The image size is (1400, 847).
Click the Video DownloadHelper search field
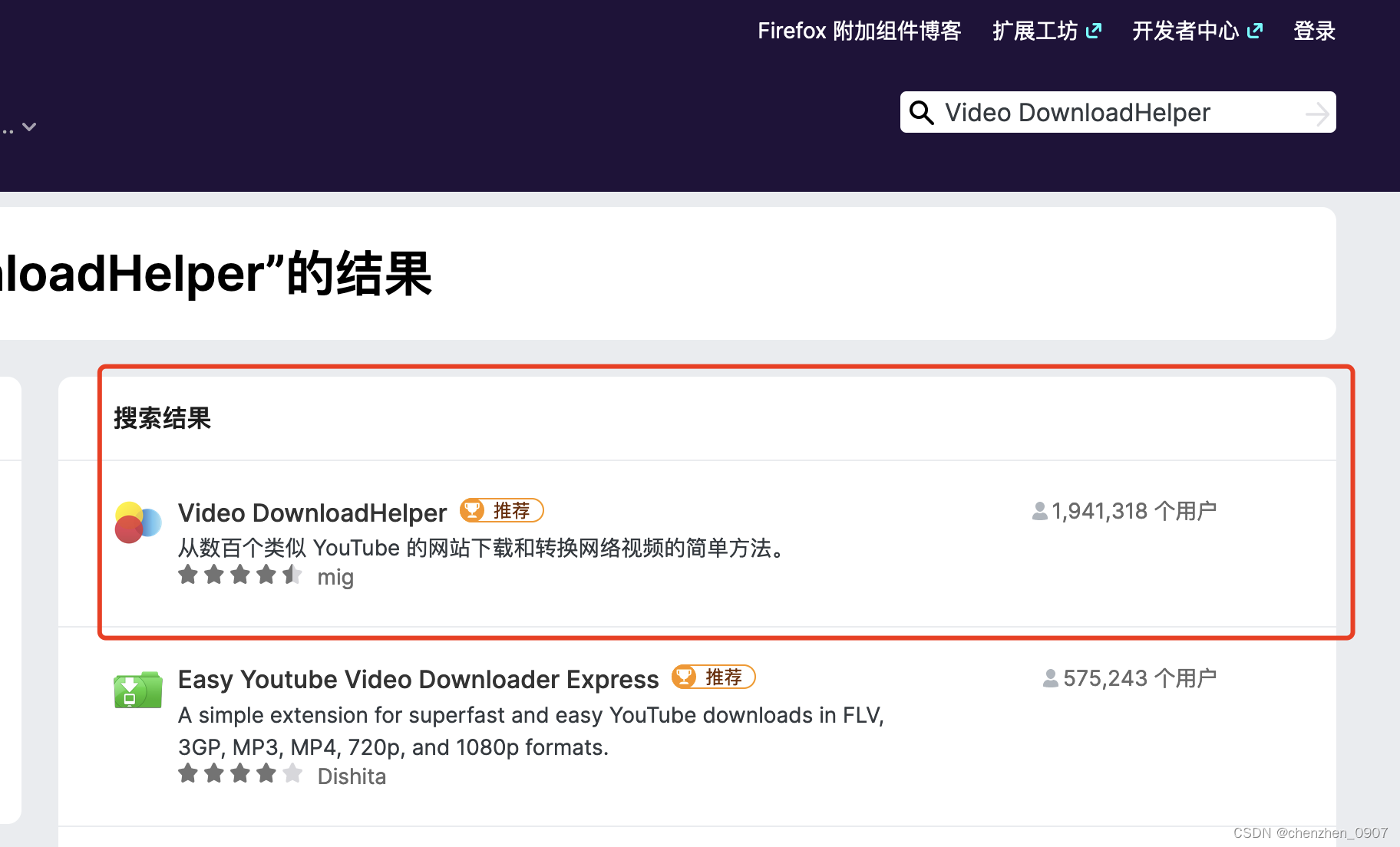point(1118,112)
